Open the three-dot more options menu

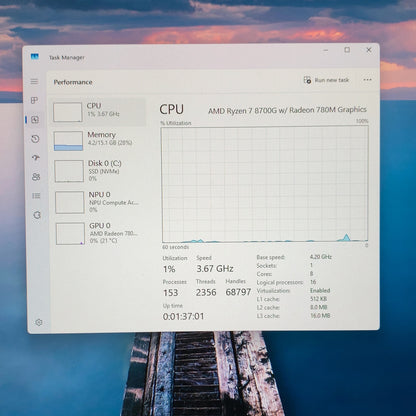pos(367,80)
